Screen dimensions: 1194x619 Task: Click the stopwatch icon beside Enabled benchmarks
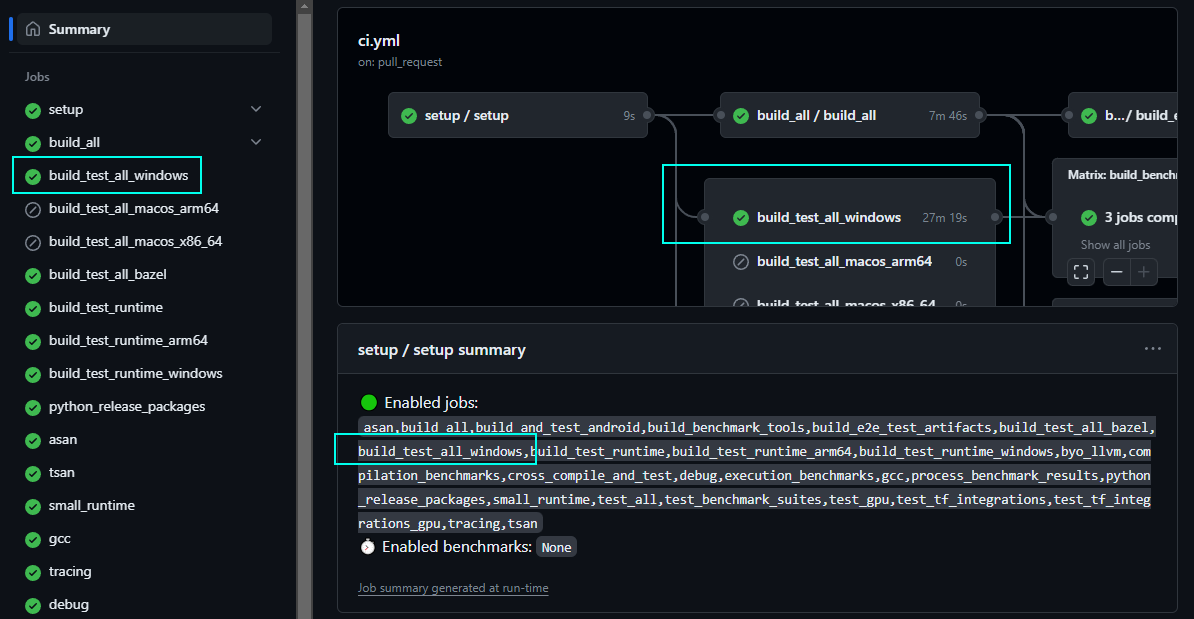pos(368,547)
